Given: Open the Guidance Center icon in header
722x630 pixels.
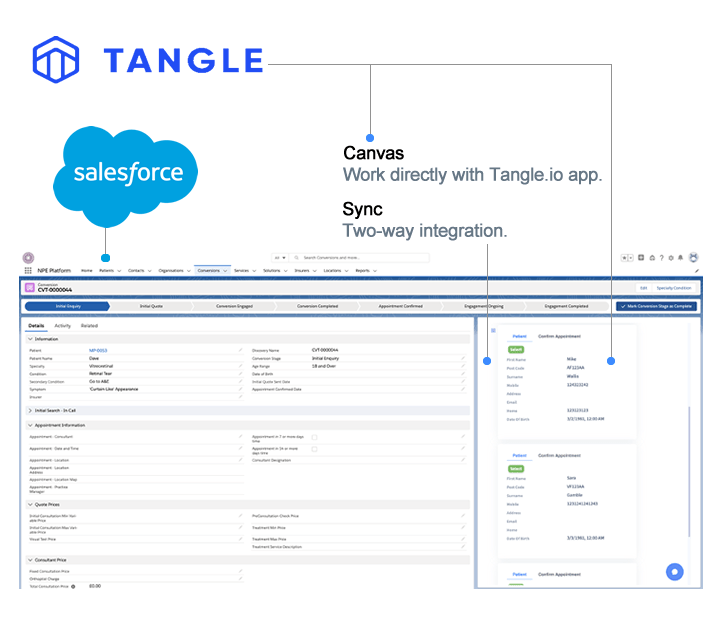Looking at the screenshot, I should point(652,258).
